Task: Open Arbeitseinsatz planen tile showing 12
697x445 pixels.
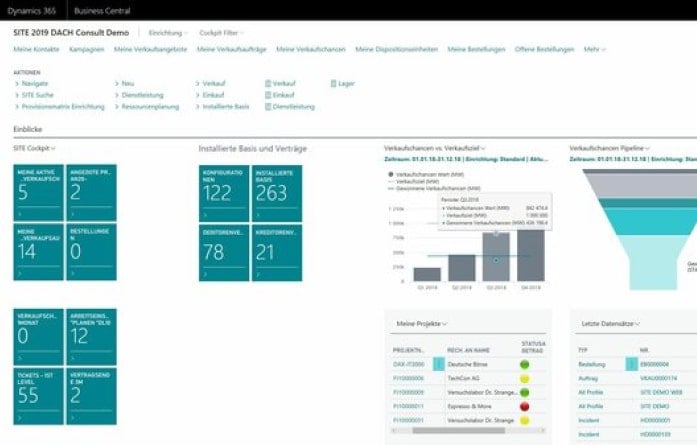Action: click(91, 337)
